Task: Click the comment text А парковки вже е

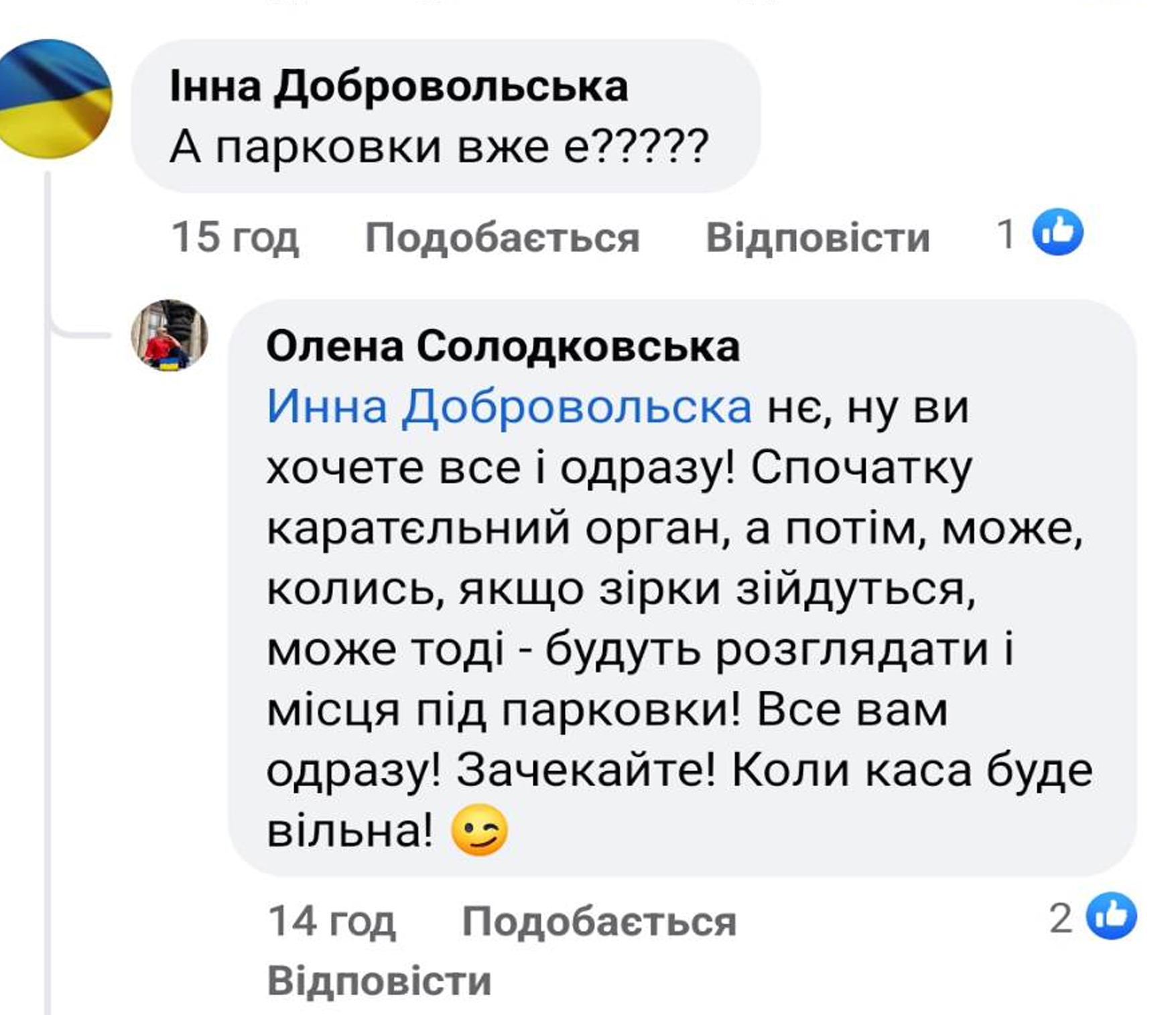Action: pos(439,147)
